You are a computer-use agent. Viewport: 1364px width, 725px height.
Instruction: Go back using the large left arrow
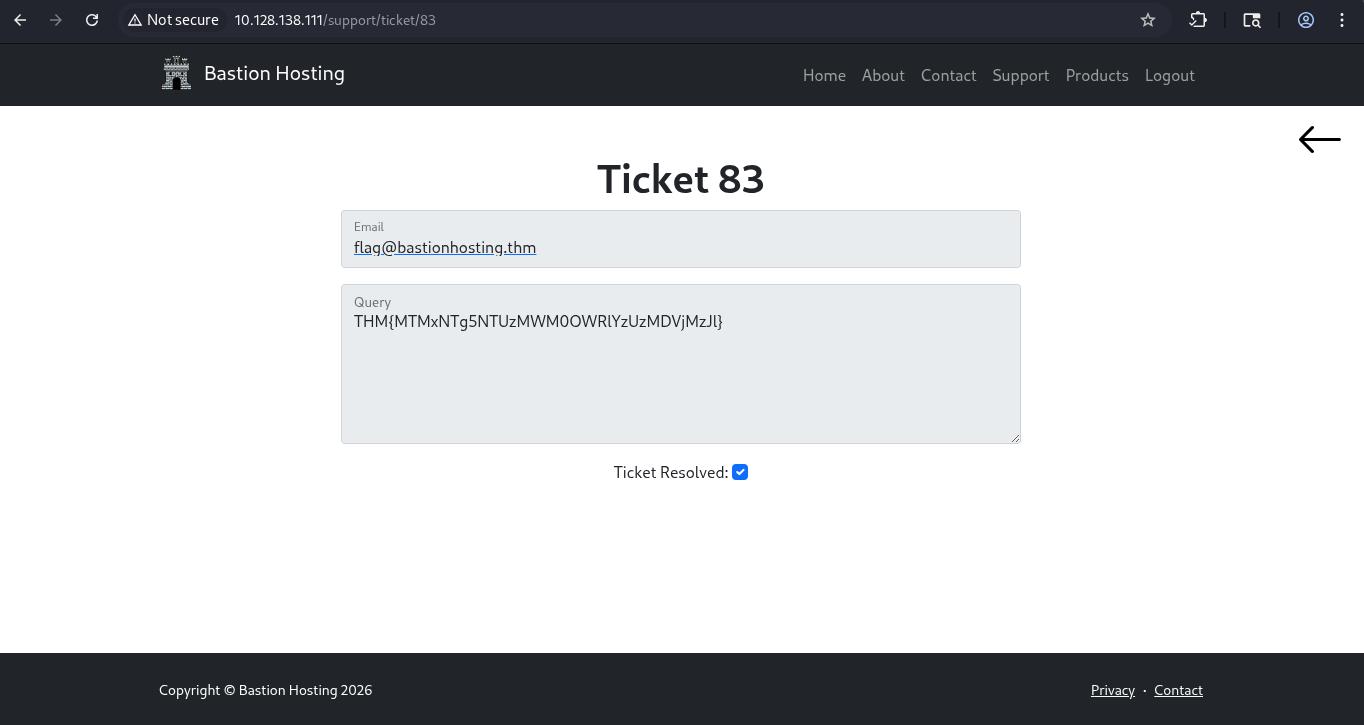pyautogui.click(x=1319, y=140)
